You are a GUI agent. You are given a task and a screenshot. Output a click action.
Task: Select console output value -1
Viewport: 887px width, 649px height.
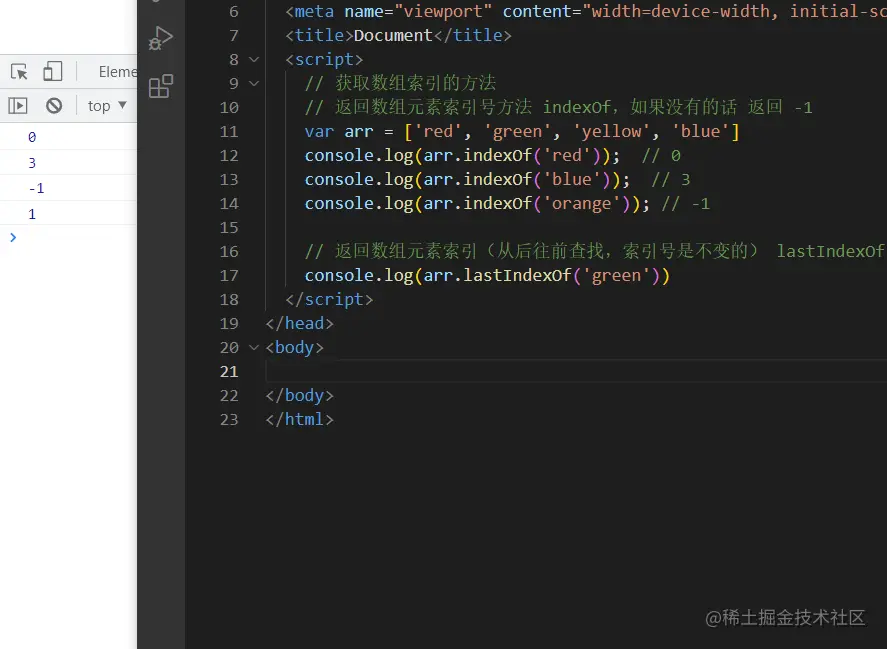(x=36, y=188)
